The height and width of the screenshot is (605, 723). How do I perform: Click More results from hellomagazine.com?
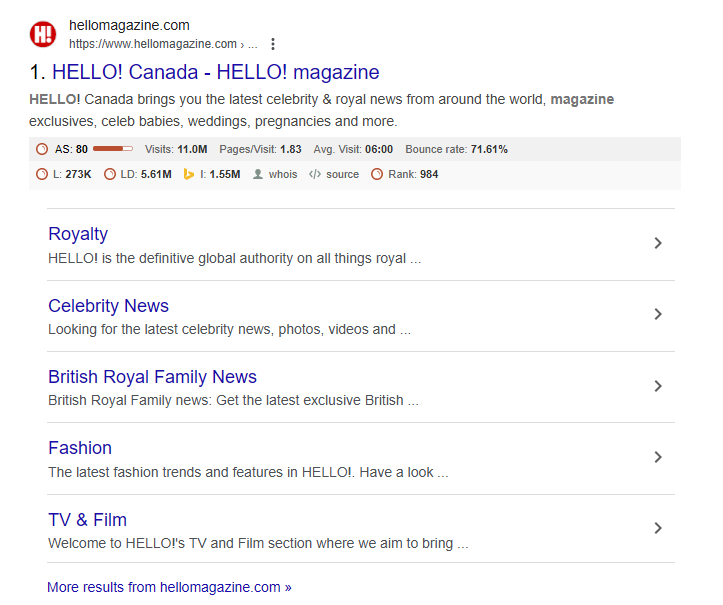pyautogui.click(x=169, y=587)
